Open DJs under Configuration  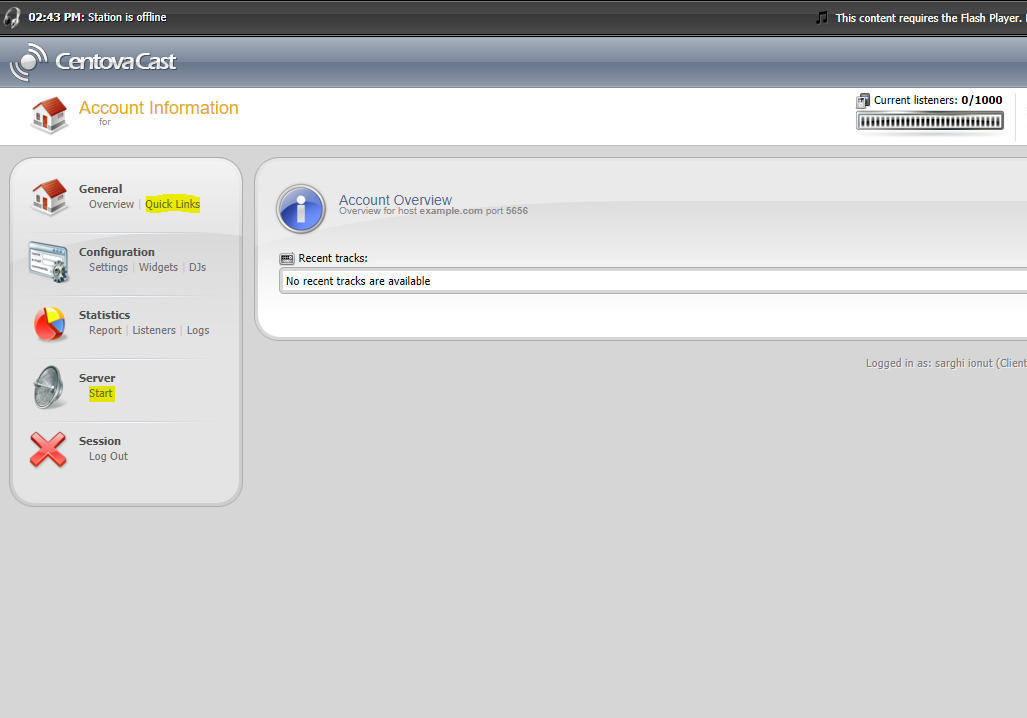pyautogui.click(x=197, y=267)
